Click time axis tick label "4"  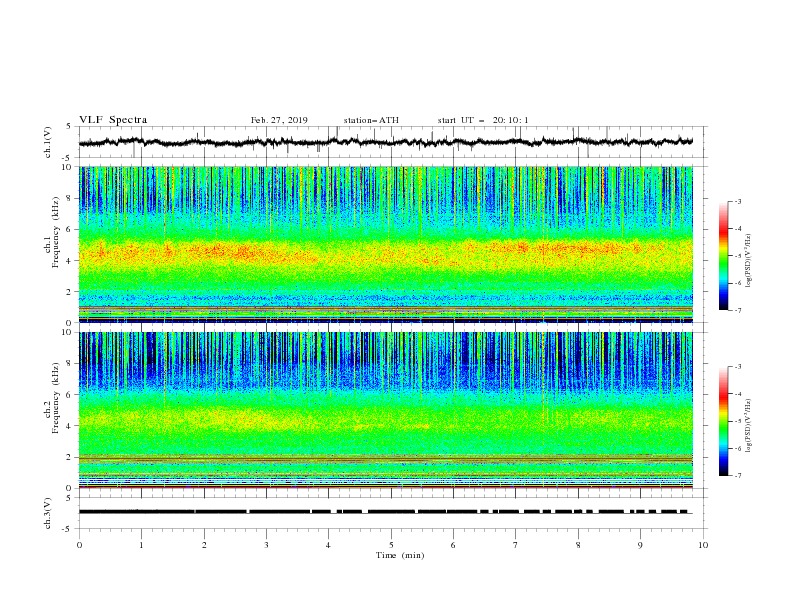point(329,545)
